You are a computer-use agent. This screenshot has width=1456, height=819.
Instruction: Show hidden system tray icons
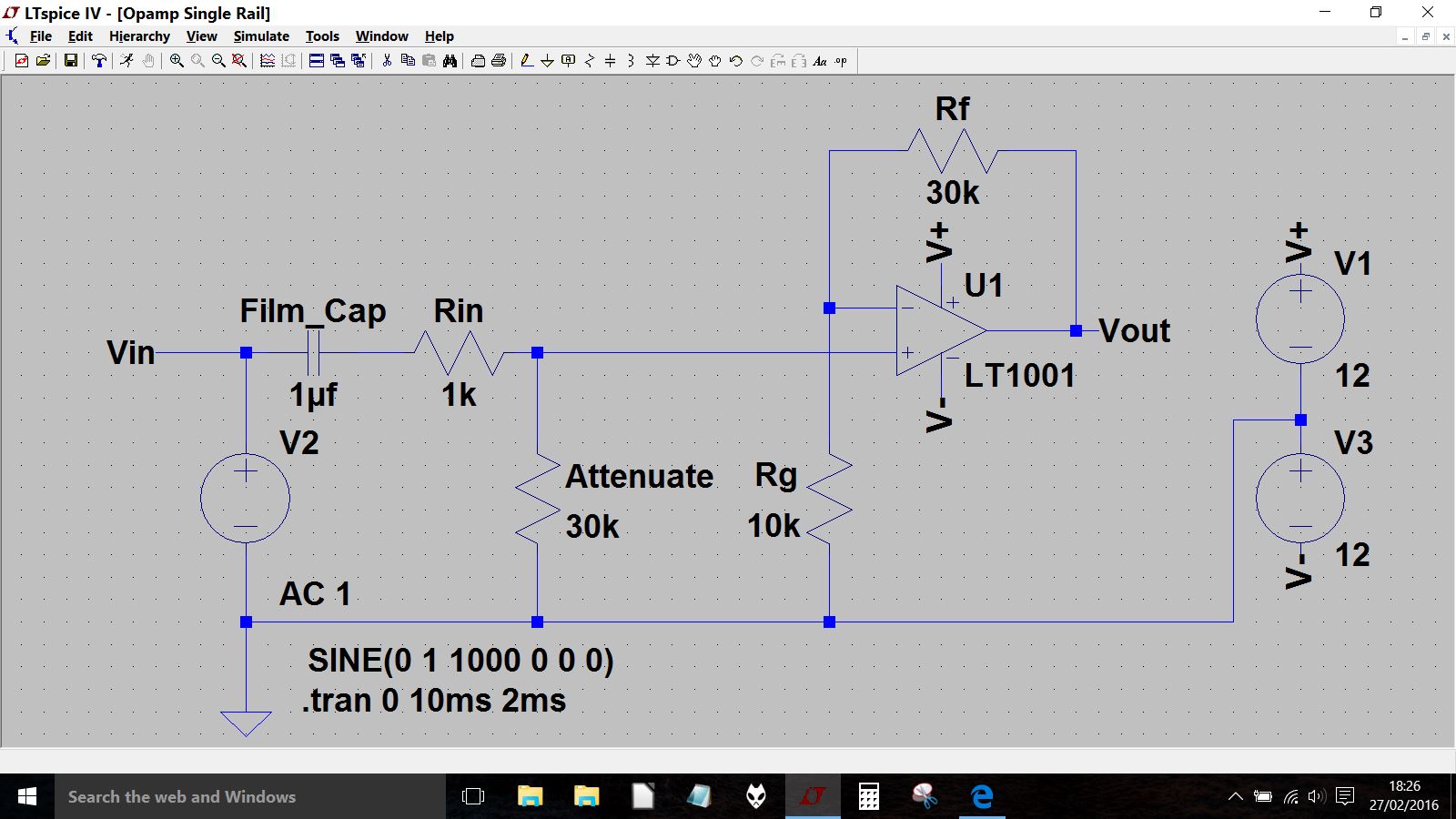[1235, 796]
